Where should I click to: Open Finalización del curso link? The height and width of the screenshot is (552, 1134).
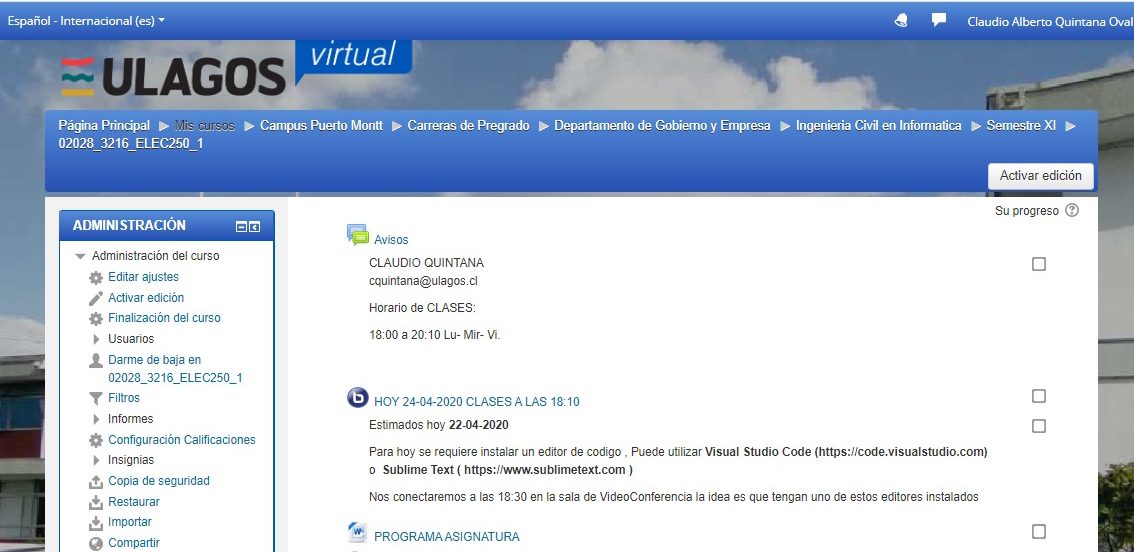coord(164,318)
